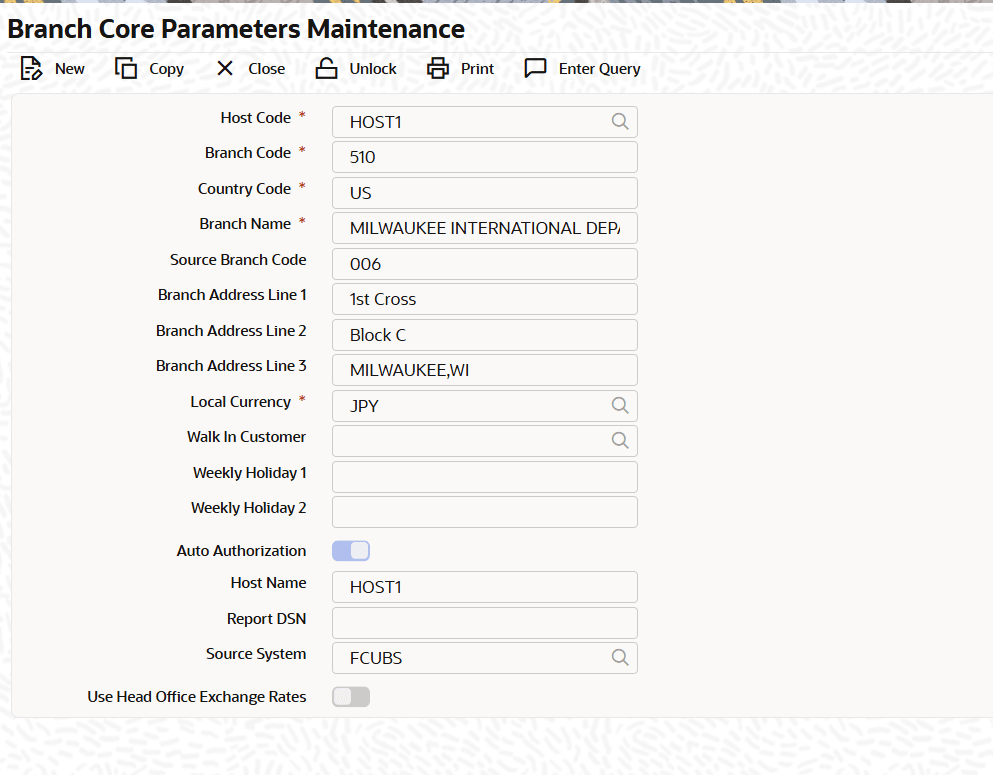Open Host Code lookup search icon
The image size is (993, 775).
tap(620, 122)
